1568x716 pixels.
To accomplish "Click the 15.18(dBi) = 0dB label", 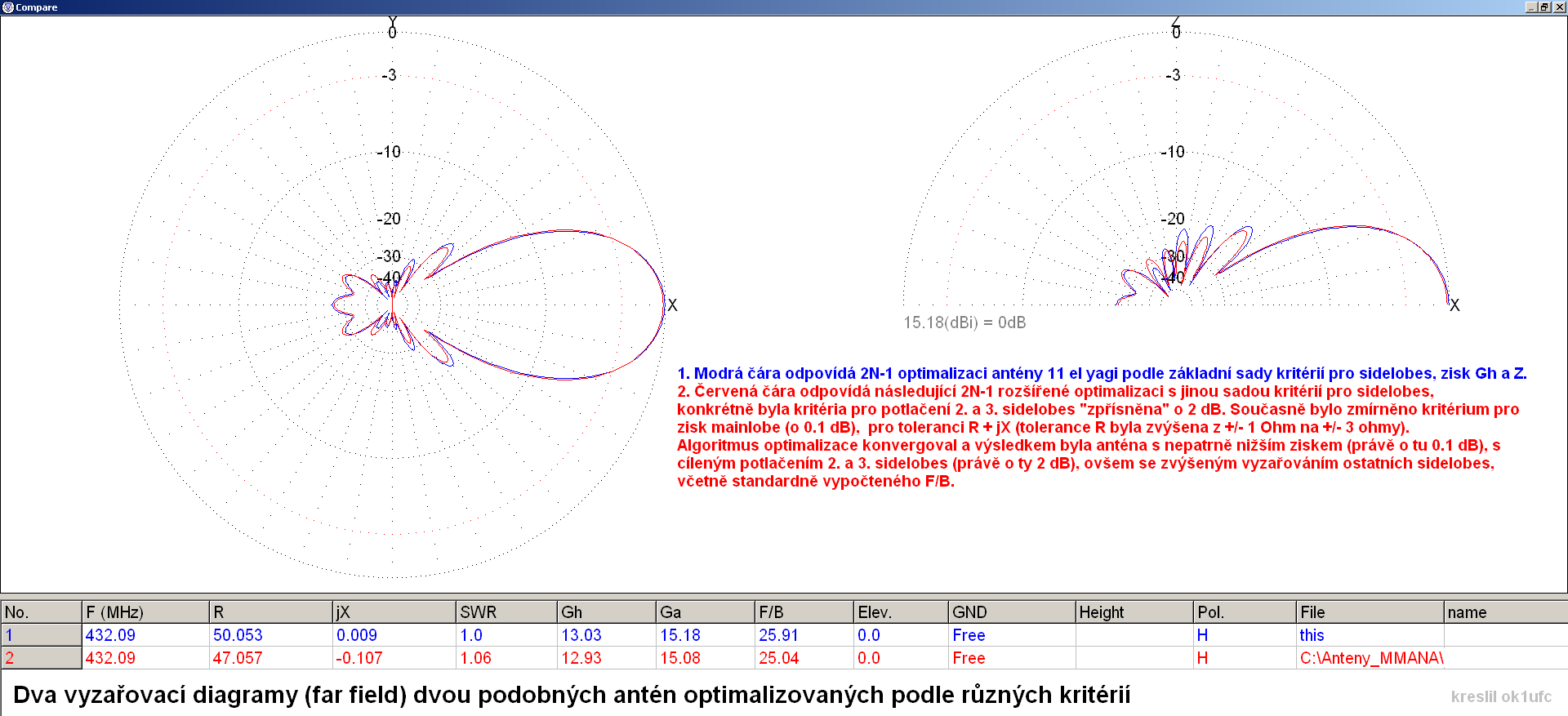I will (x=964, y=322).
